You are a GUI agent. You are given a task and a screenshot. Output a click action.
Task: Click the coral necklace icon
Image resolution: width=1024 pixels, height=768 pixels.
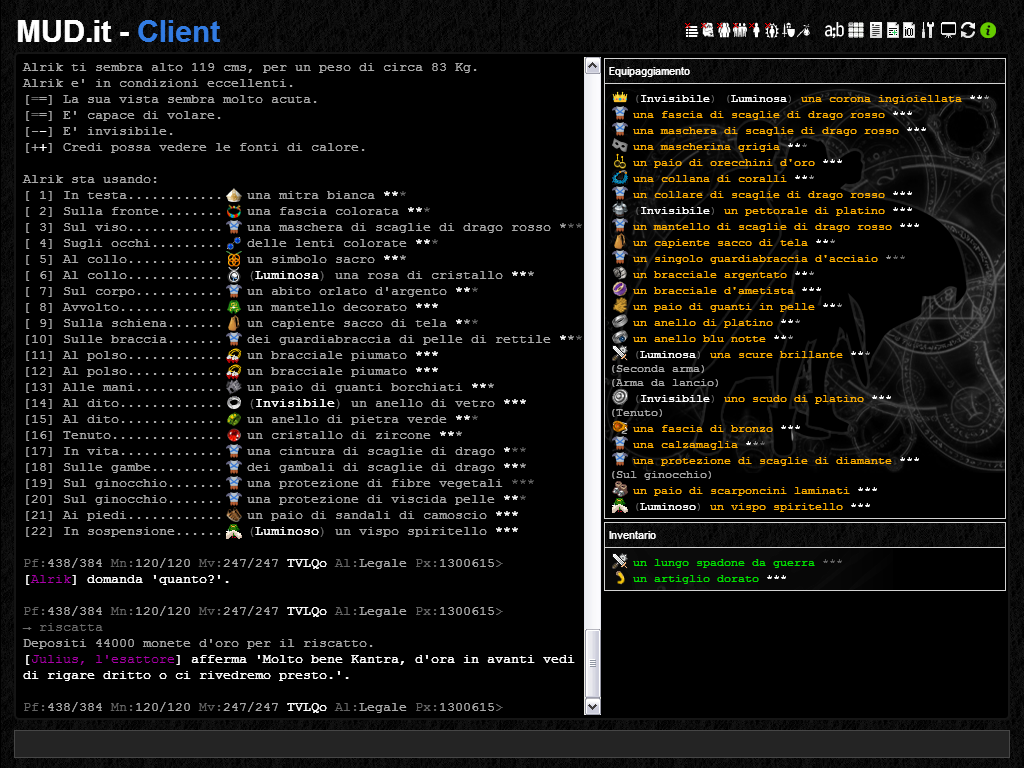point(620,178)
